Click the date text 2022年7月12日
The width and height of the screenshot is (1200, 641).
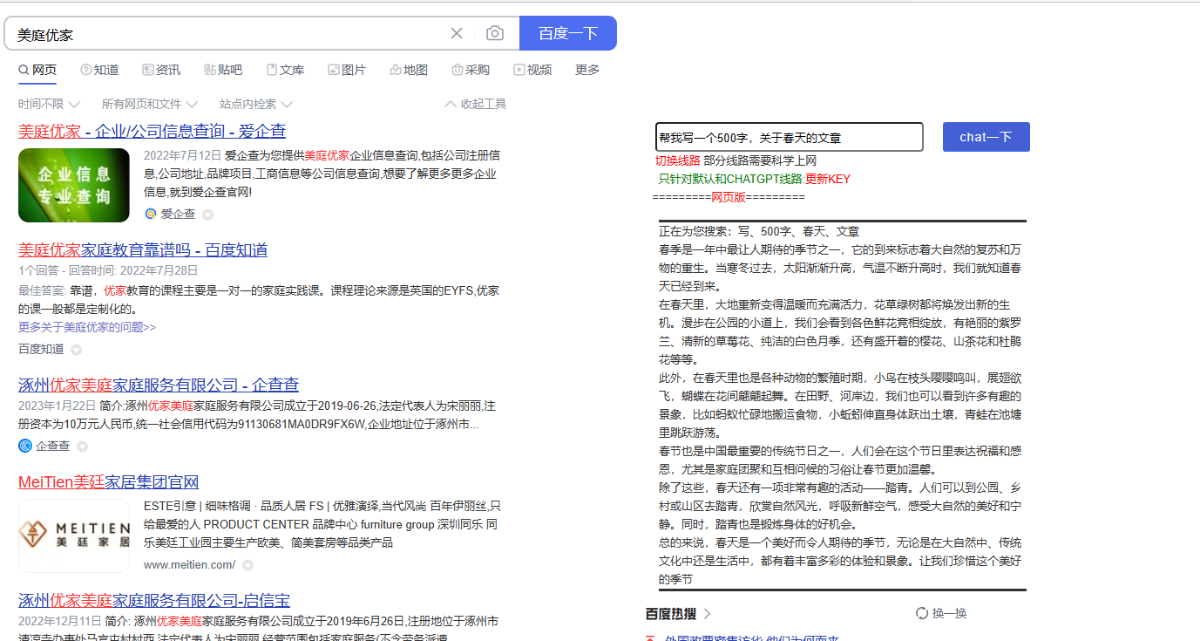click(183, 156)
